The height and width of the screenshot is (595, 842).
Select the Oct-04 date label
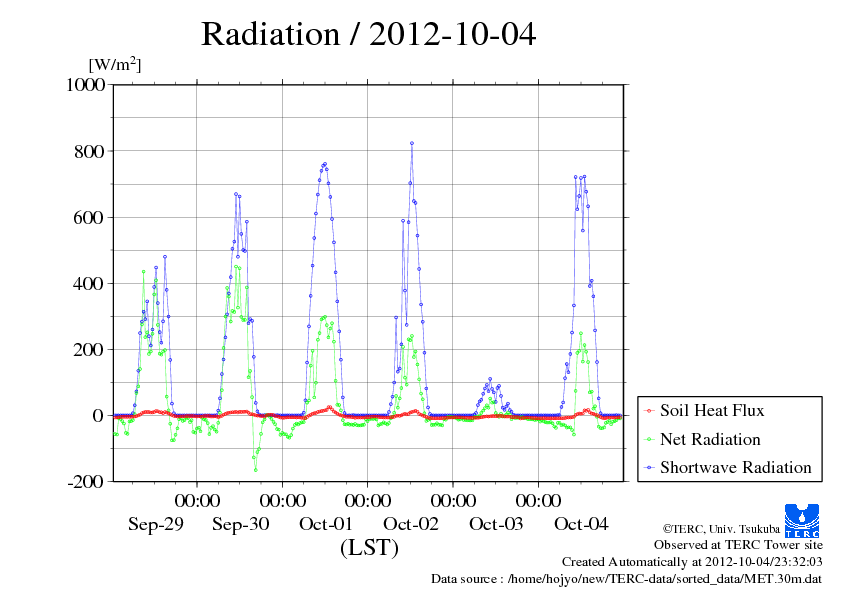tap(581, 524)
